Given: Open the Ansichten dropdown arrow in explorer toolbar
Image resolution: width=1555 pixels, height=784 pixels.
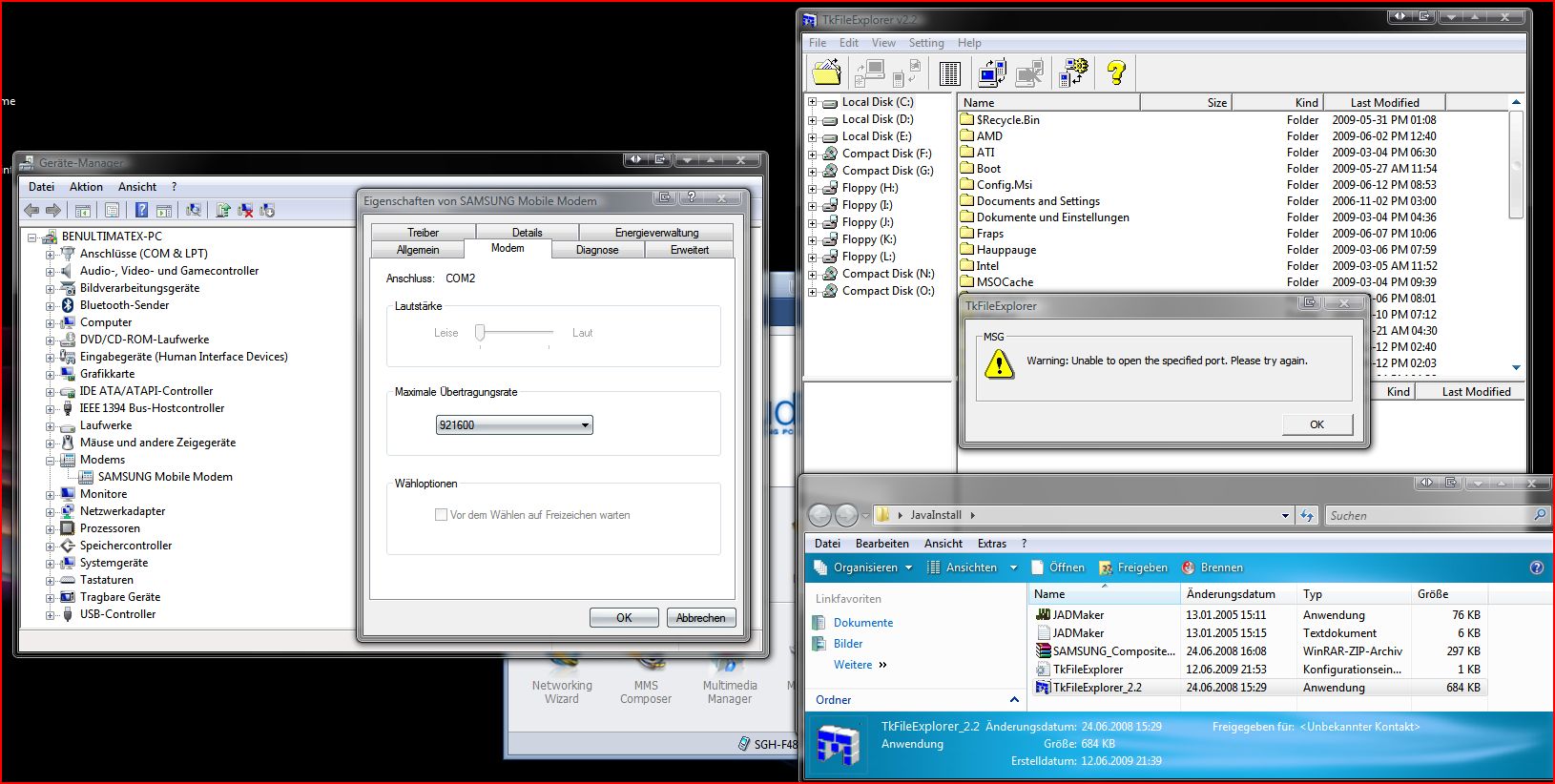Looking at the screenshot, I should pyautogui.click(x=1013, y=567).
